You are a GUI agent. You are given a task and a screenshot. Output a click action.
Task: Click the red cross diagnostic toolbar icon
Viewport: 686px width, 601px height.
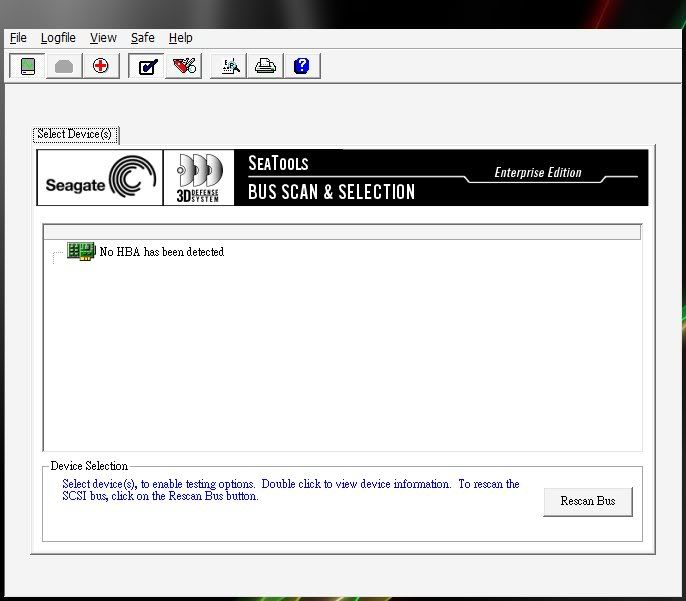click(x=101, y=66)
